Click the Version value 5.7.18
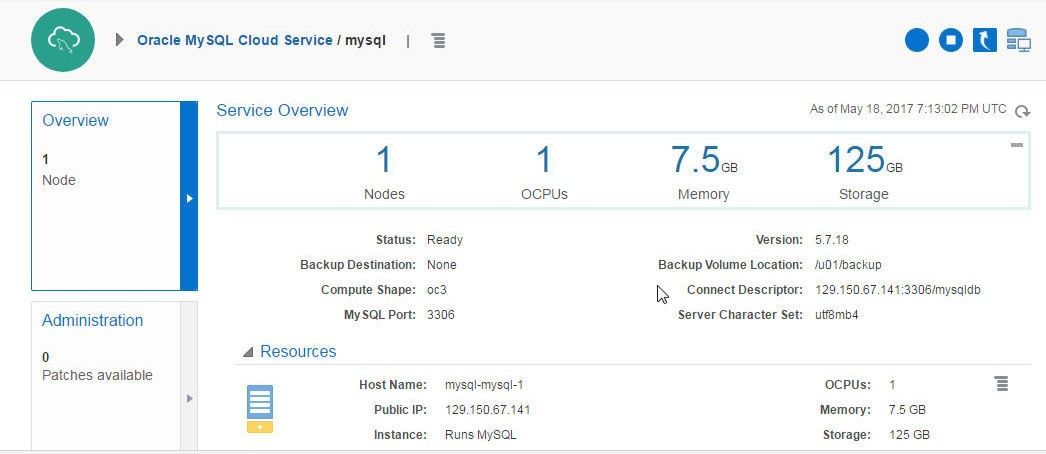1046x454 pixels. (x=832, y=240)
